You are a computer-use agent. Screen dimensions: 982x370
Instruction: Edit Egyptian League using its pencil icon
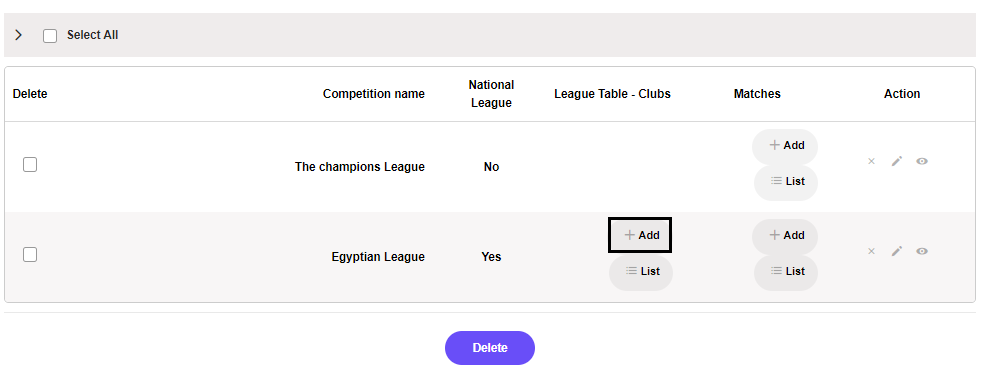[x=897, y=251]
